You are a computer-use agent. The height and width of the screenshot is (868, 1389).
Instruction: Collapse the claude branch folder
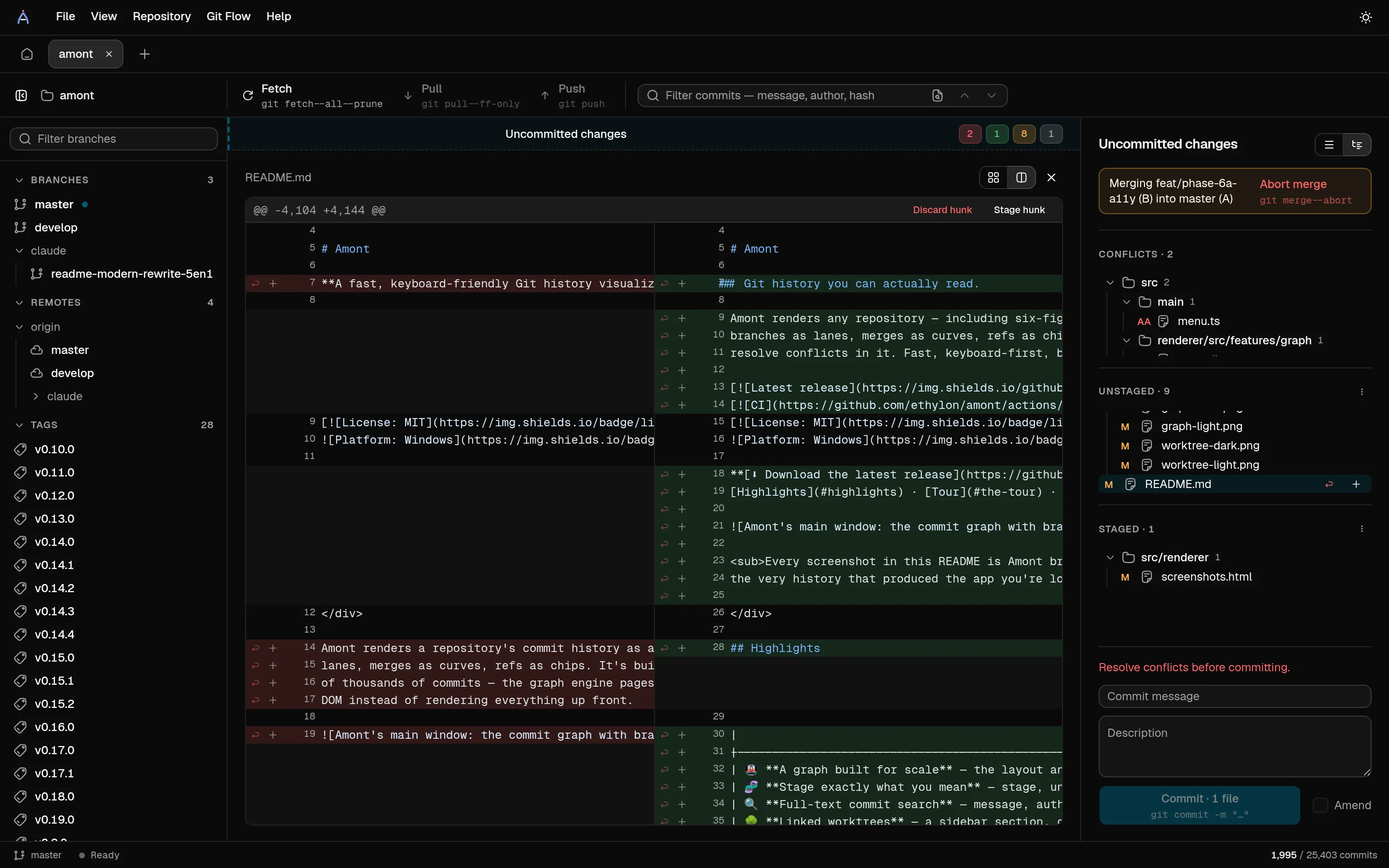[19, 251]
